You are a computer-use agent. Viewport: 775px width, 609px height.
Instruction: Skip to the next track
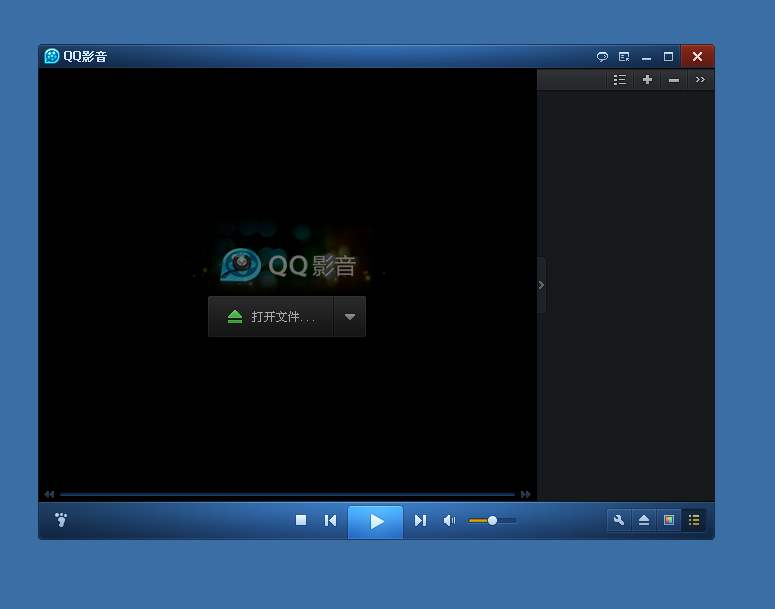(420, 520)
